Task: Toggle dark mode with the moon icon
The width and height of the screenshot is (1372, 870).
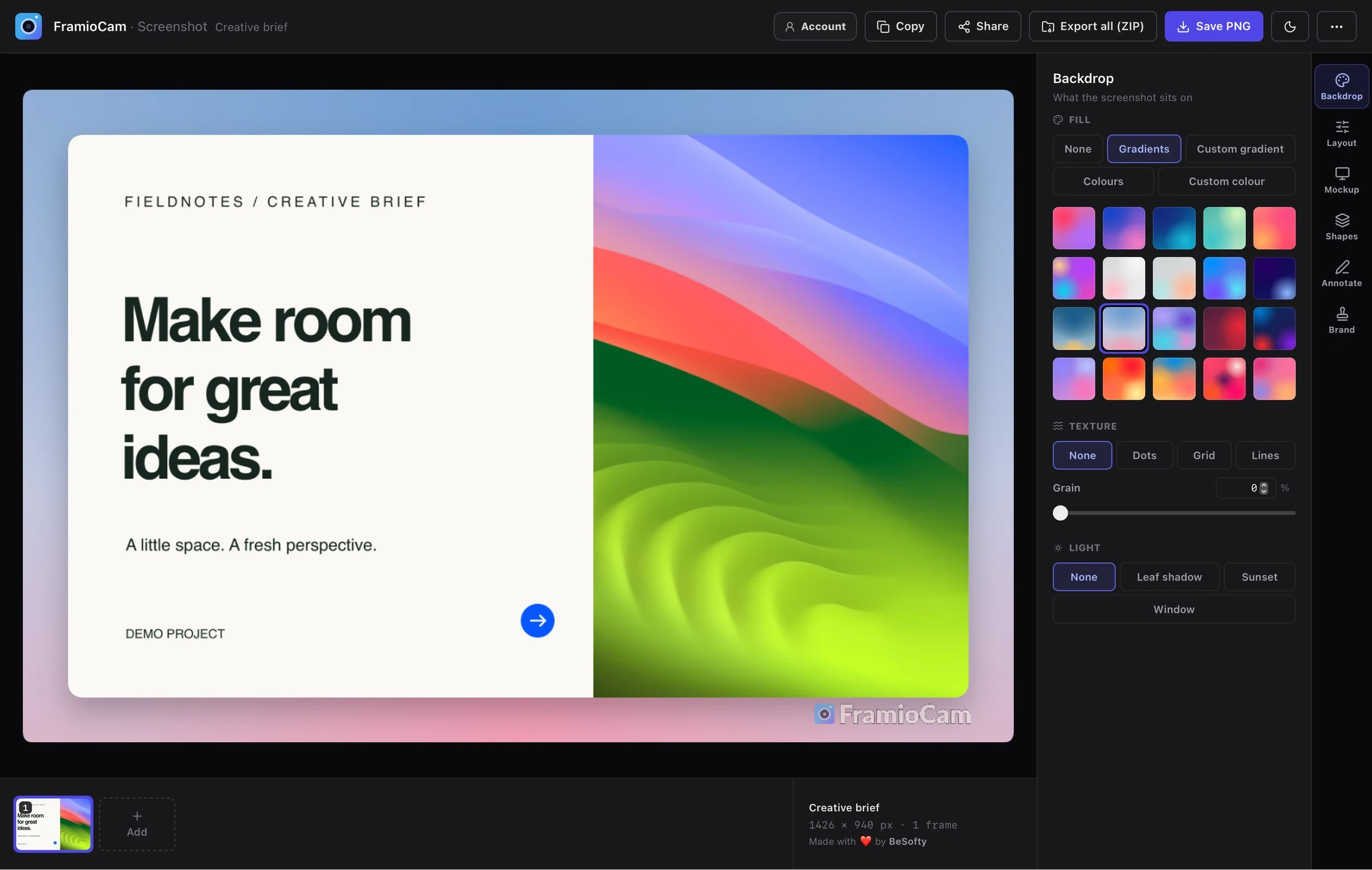Action: coord(1290,26)
